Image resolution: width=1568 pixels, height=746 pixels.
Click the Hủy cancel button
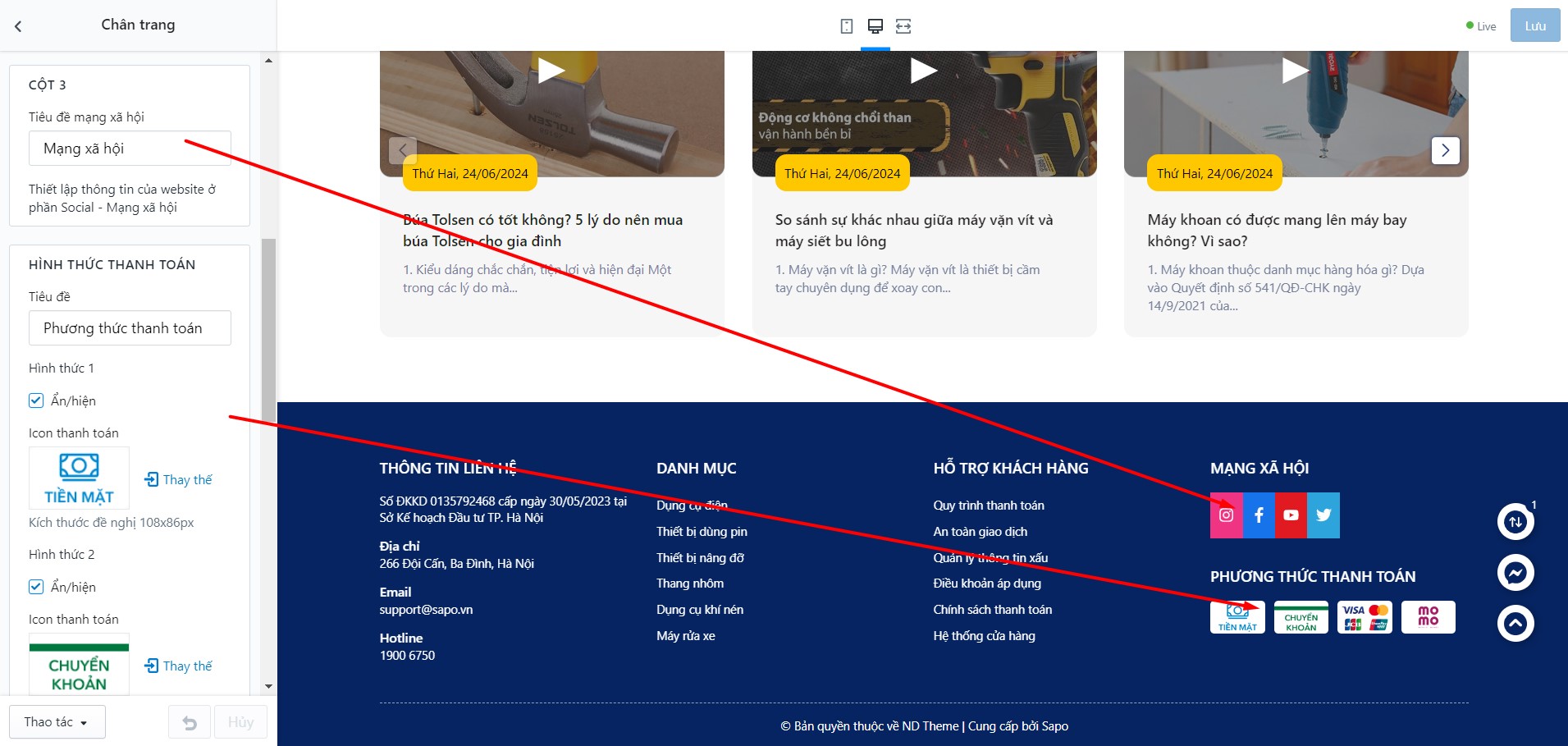pyautogui.click(x=240, y=722)
